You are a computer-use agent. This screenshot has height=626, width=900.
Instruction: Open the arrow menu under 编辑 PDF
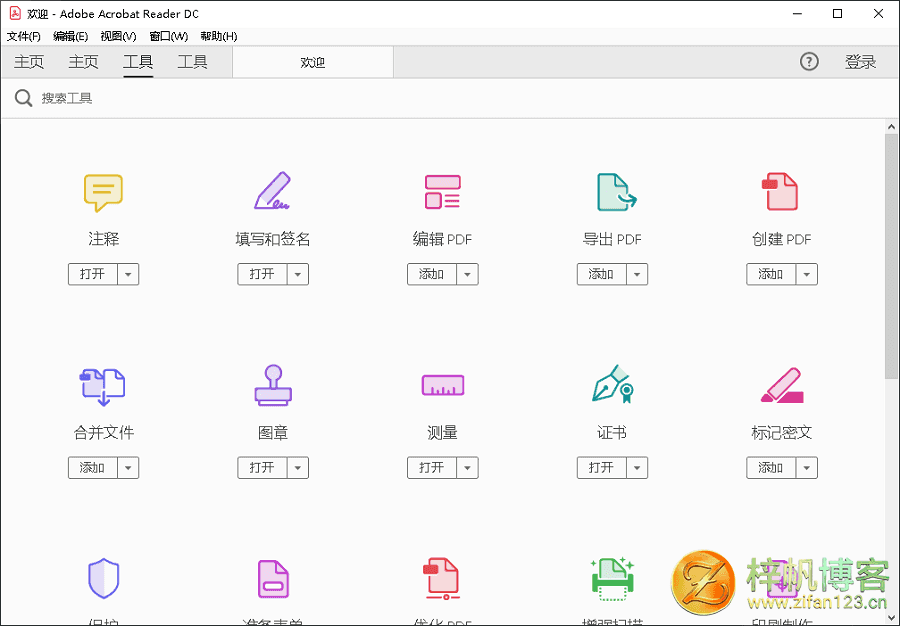[x=467, y=274]
